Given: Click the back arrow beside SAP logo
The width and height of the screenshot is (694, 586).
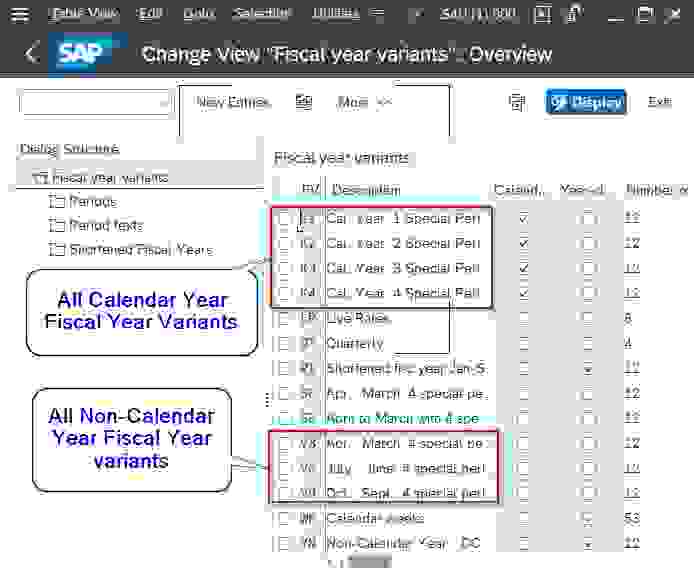Looking at the screenshot, I should click(x=32, y=54).
